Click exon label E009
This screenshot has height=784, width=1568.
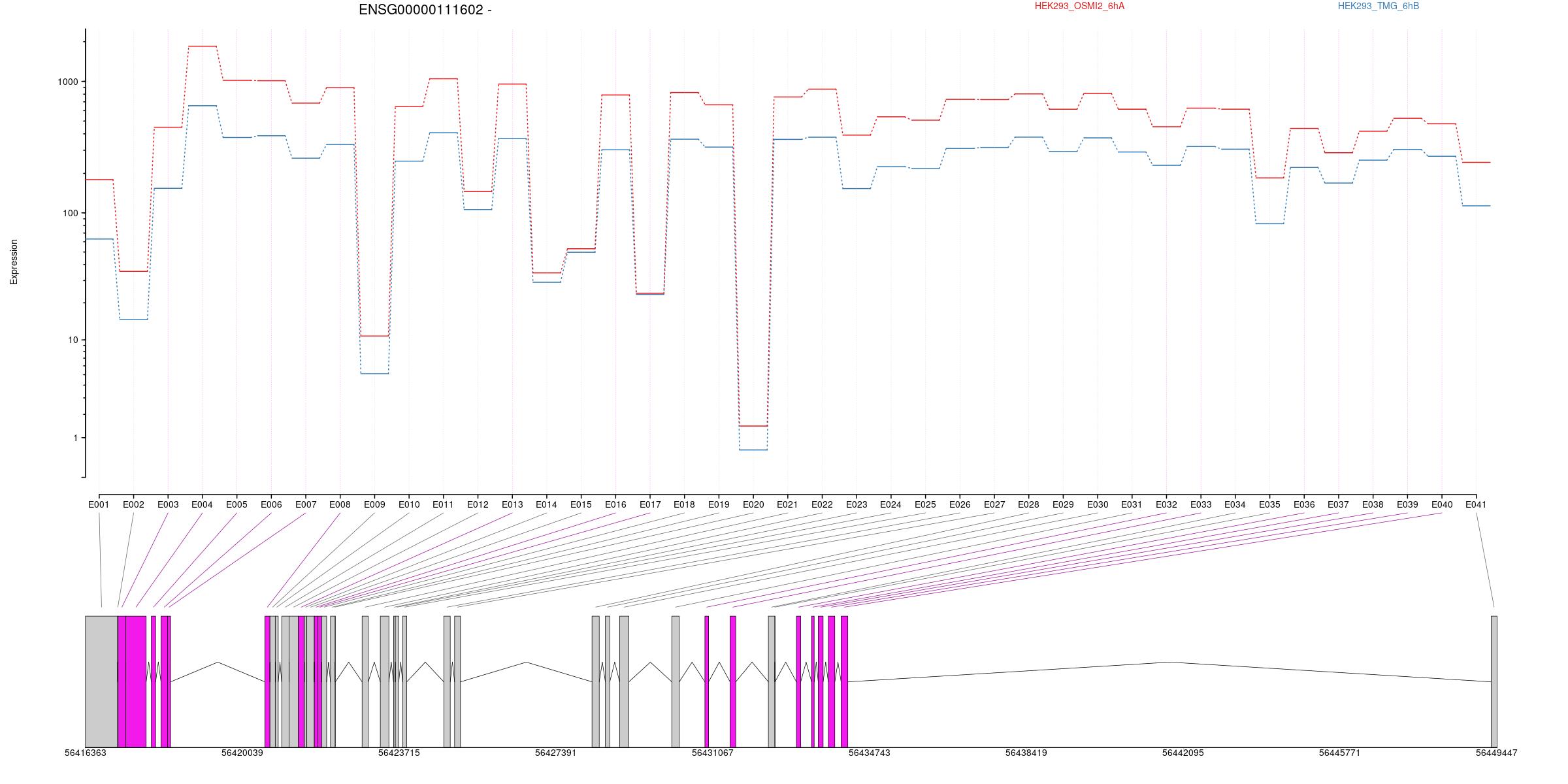(x=374, y=504)
